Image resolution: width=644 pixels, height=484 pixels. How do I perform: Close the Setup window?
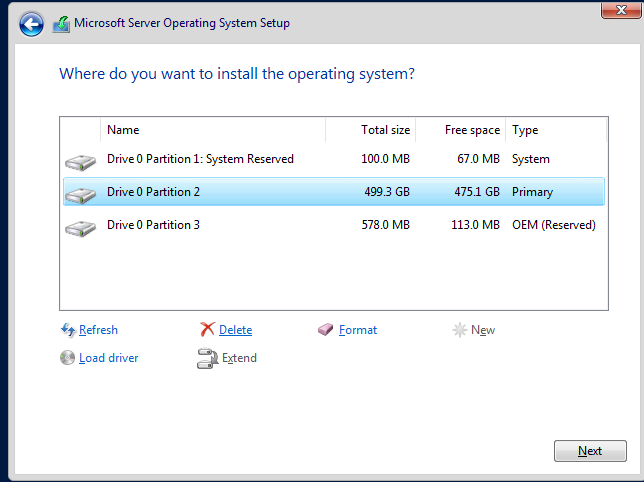[x=621, y=10]
